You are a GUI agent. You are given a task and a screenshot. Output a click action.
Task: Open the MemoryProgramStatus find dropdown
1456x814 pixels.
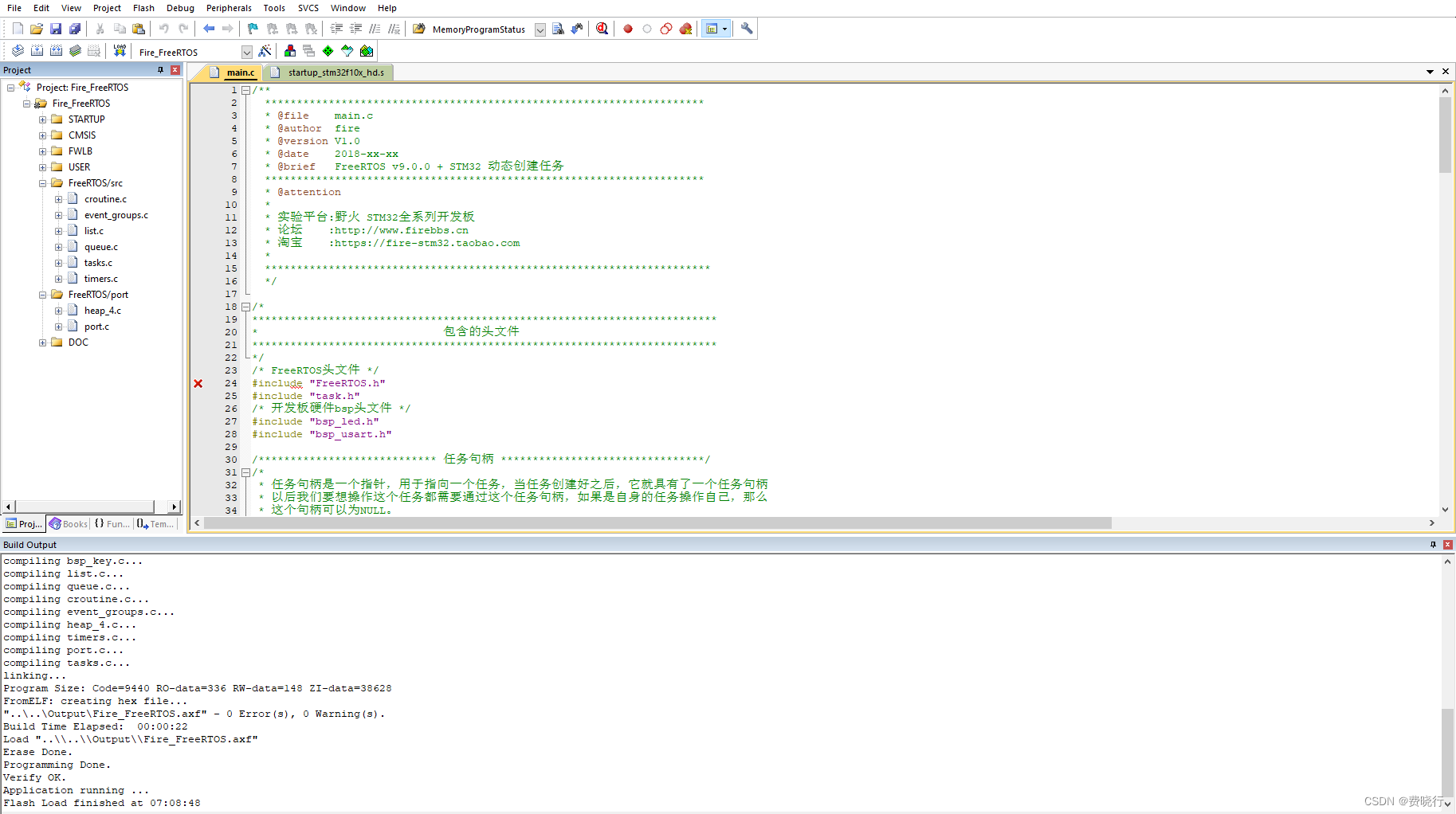coord(540,29)
